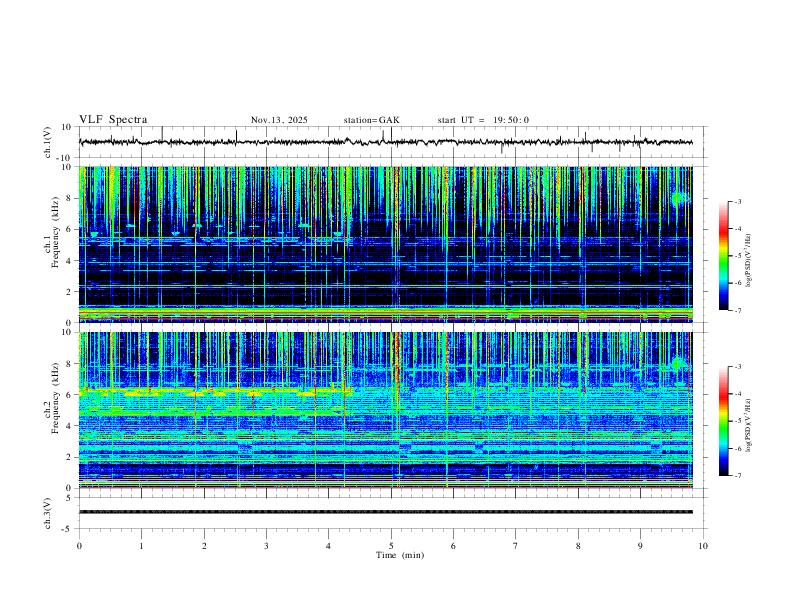Click the "7" tick on Time axis
The image size is (792, 612).
[516, 546]
